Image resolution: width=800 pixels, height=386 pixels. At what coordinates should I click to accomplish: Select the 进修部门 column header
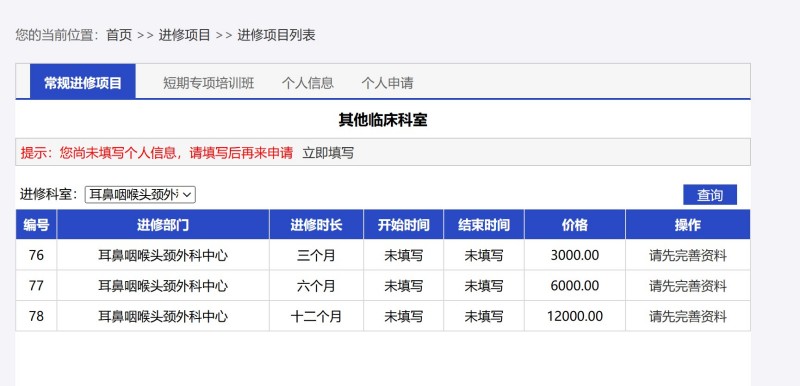(163, 224)
